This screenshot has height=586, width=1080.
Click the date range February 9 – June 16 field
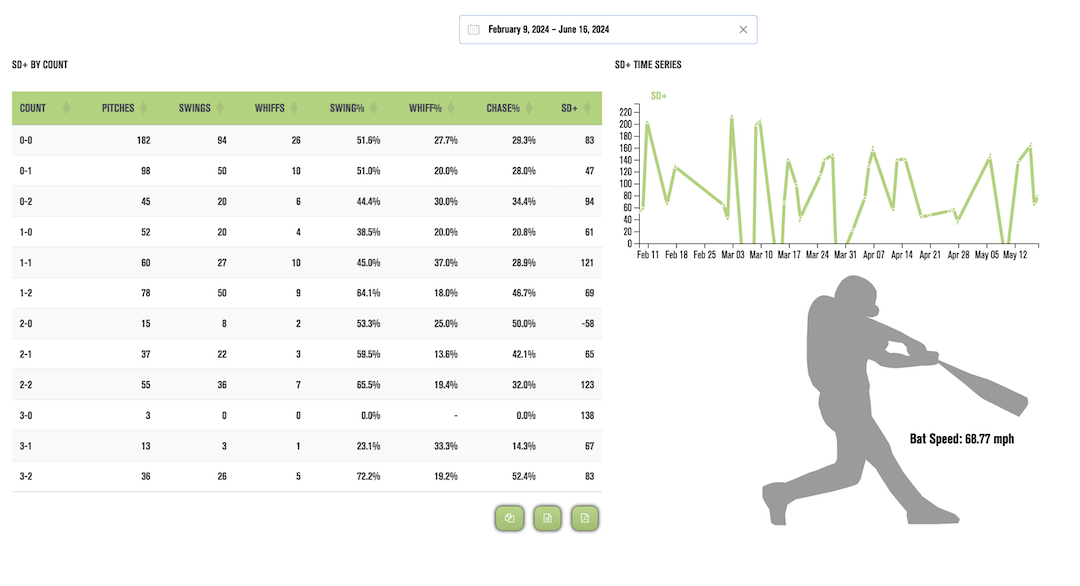[608, 30]
